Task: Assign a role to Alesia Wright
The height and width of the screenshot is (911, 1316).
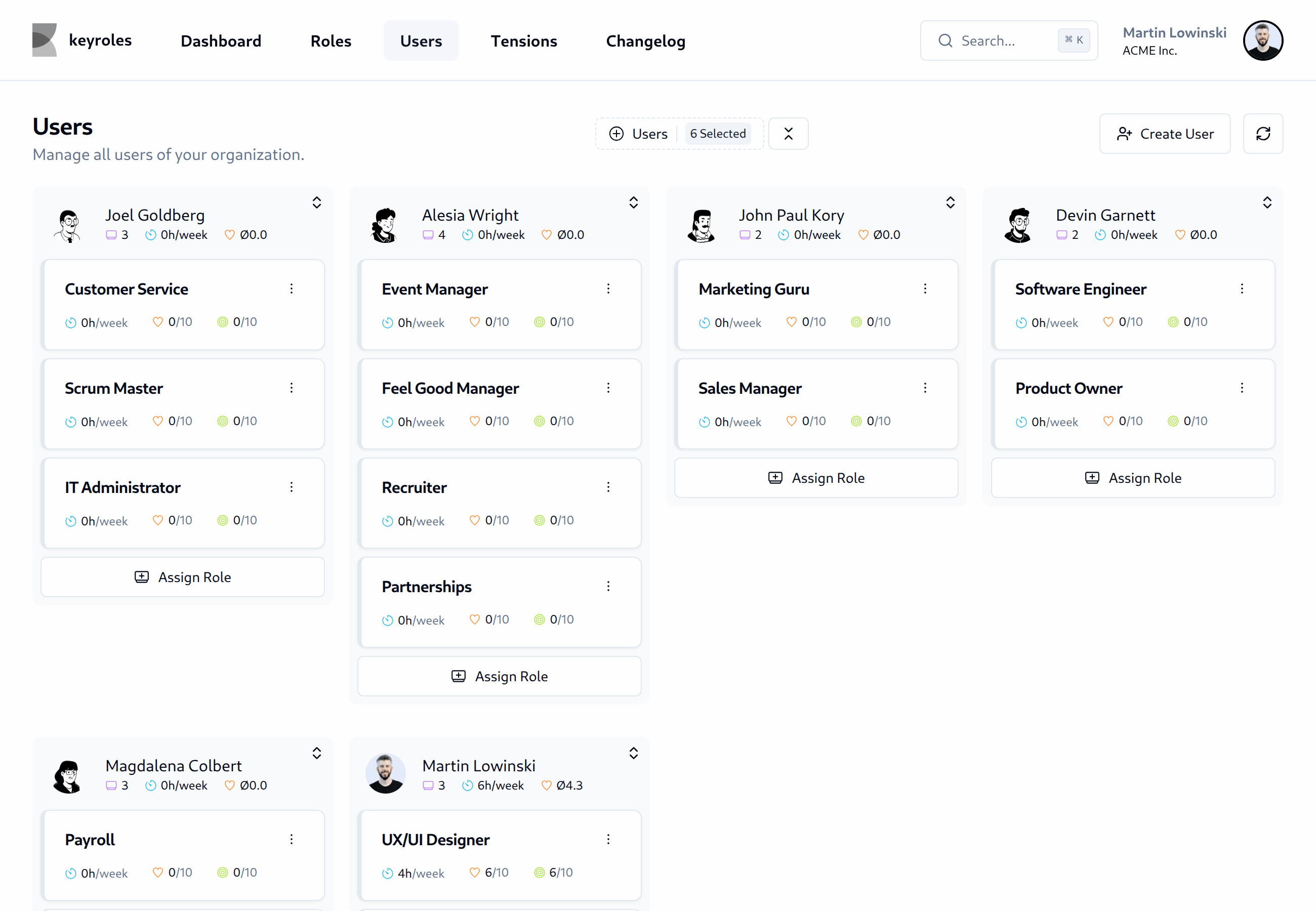Action: tap(500, 676)
